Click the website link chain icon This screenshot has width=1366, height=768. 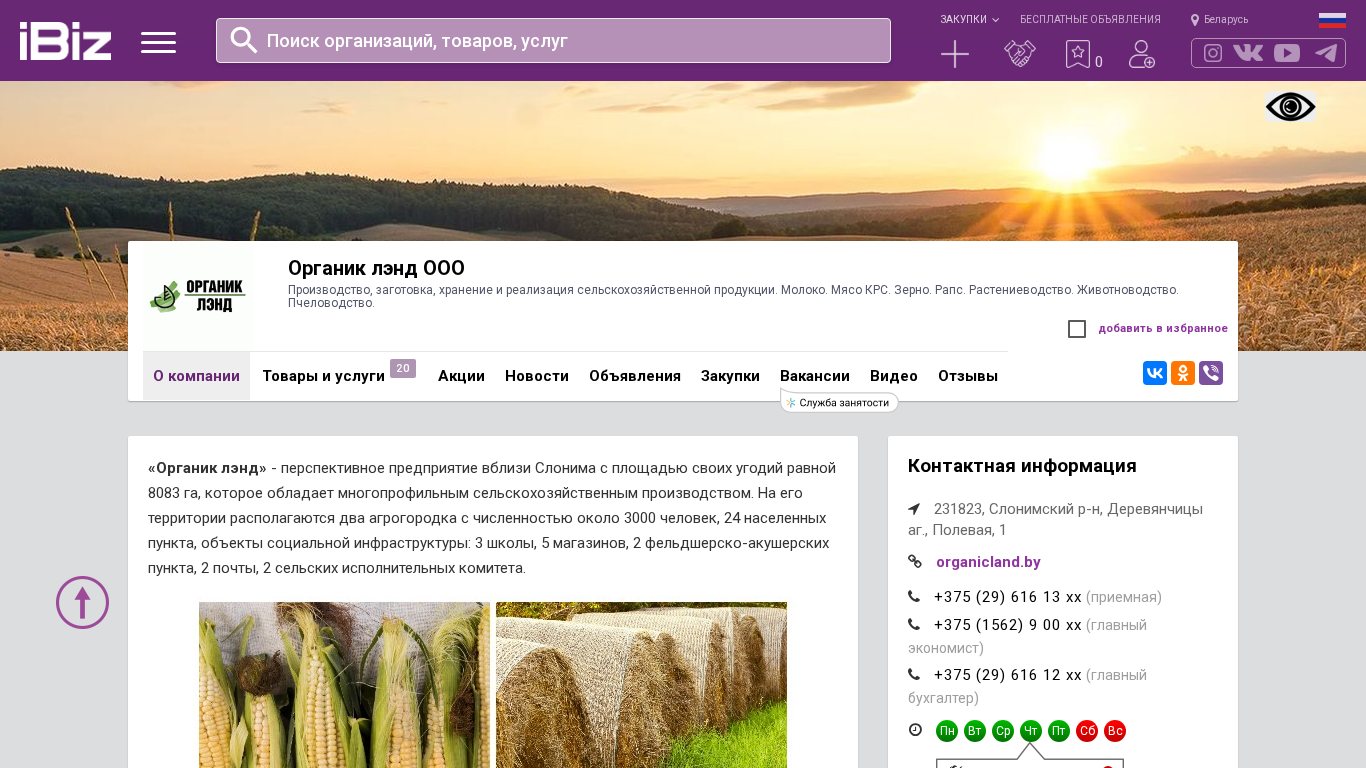point(915,562)
